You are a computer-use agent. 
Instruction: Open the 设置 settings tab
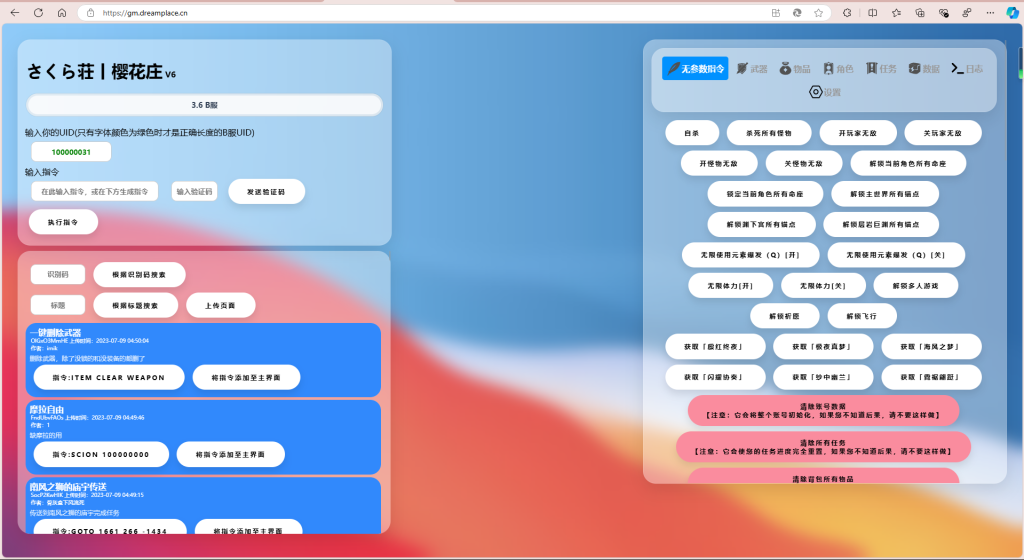point(825,92)
